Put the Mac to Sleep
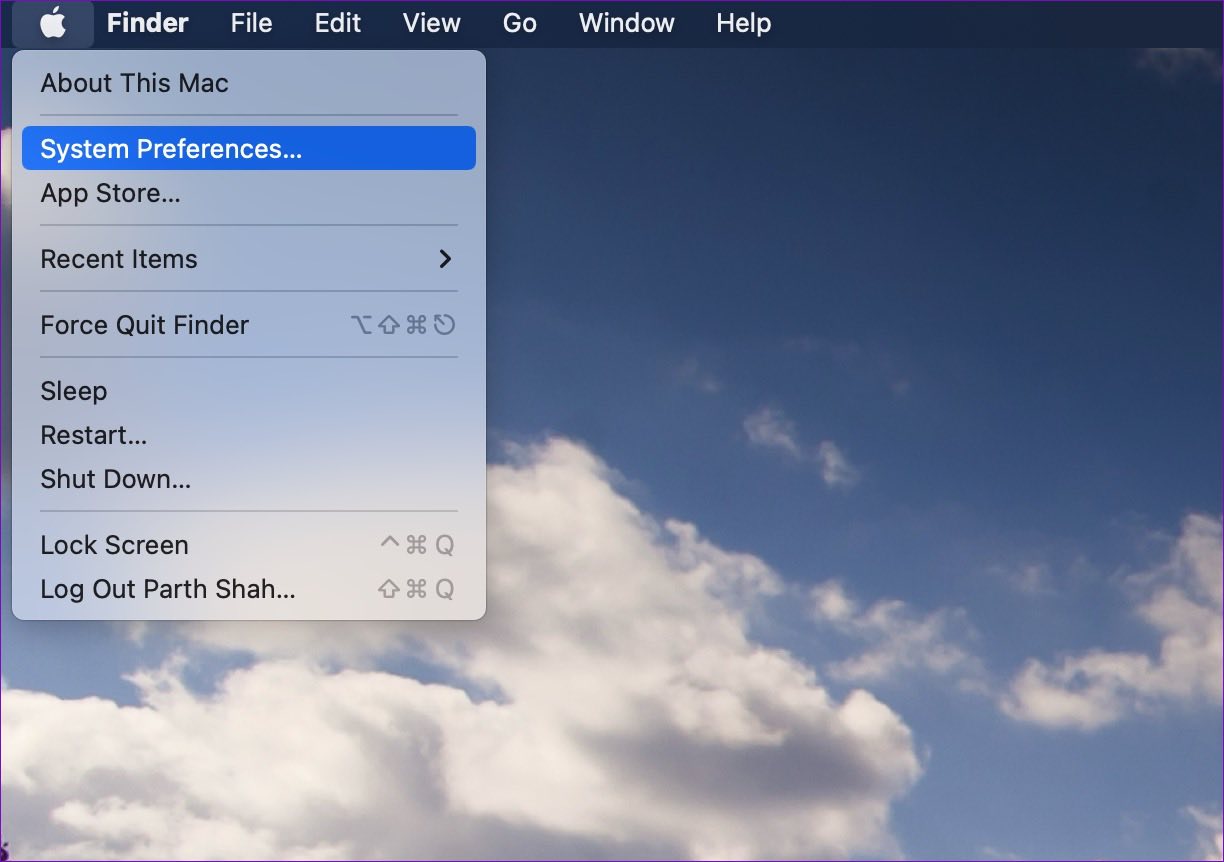Viewport: 1224px width, 862px height. click(x=248, y=391)
